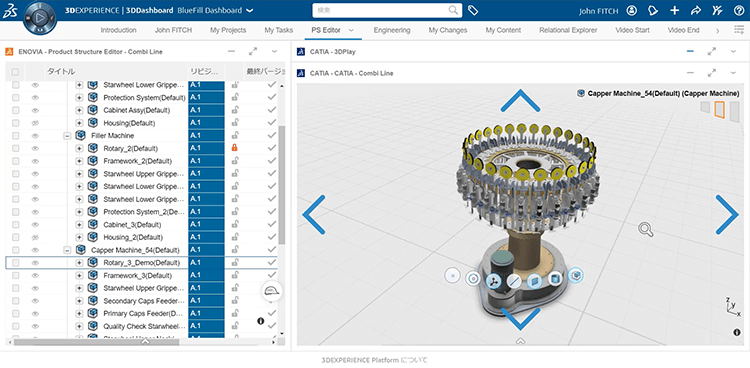Open the Product Structure Editor widget menu chevron
This screenshot has height=368, width=750.
point(275,51)
